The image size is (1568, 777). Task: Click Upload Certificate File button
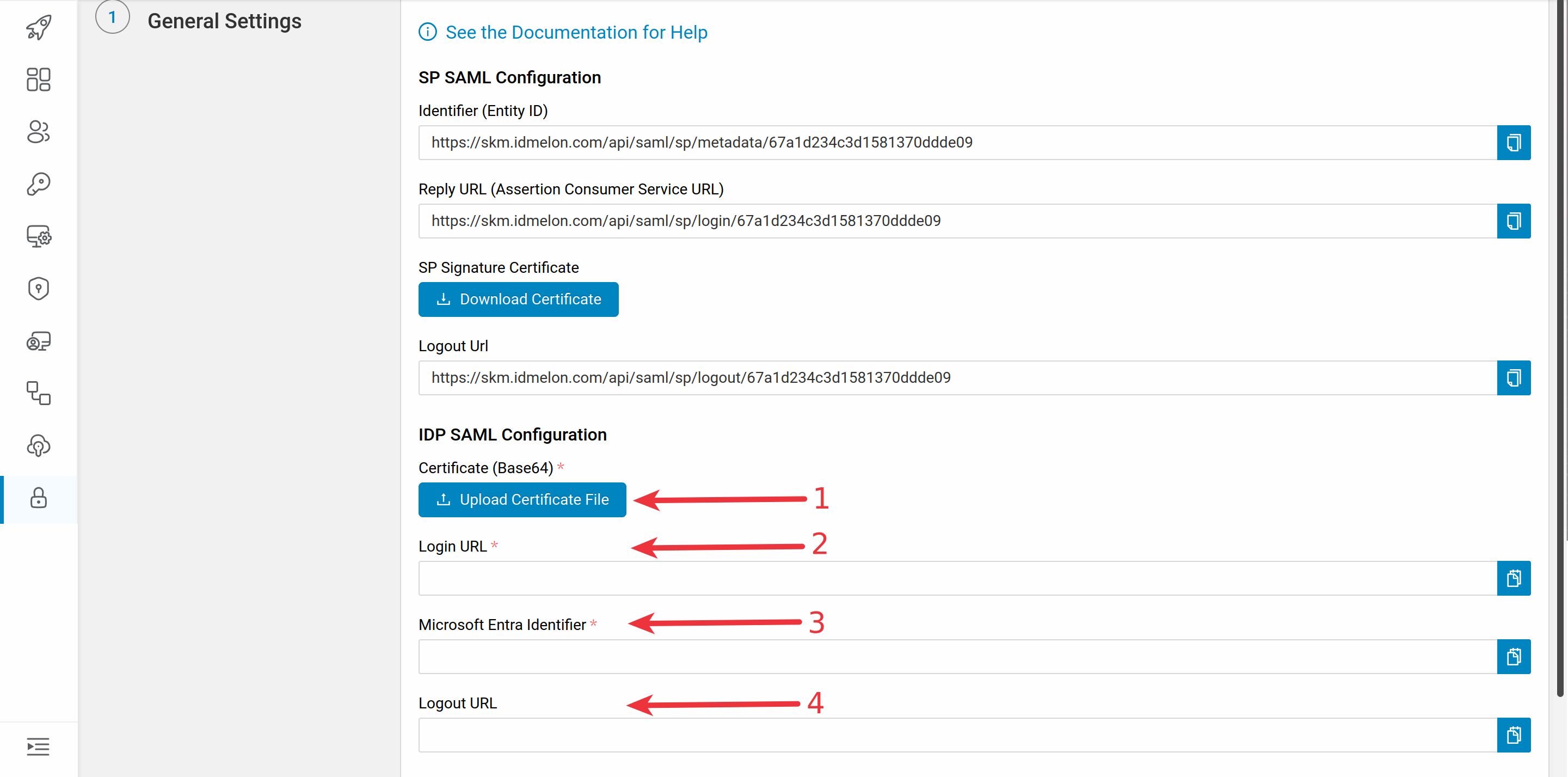(522, 500)
